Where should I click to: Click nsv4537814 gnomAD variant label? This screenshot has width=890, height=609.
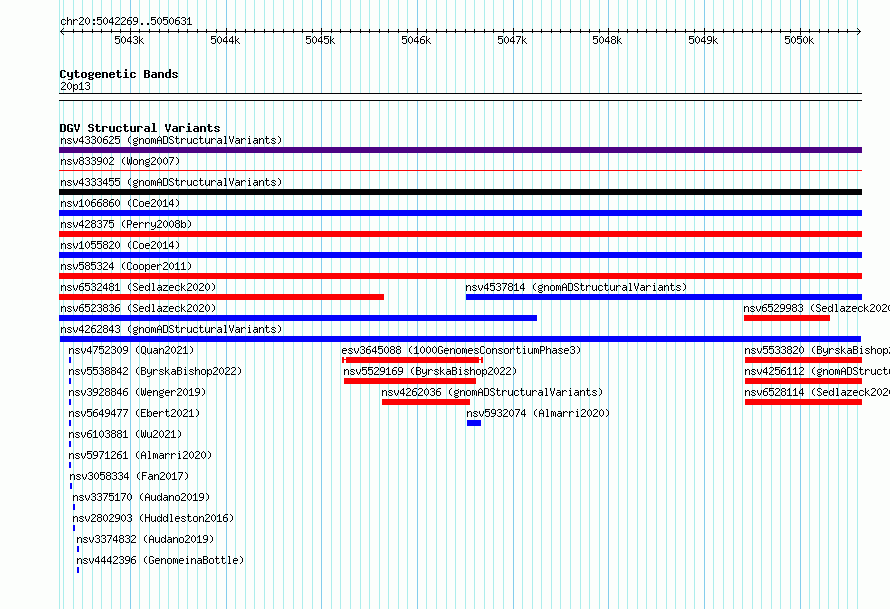(x=576, y=287)
